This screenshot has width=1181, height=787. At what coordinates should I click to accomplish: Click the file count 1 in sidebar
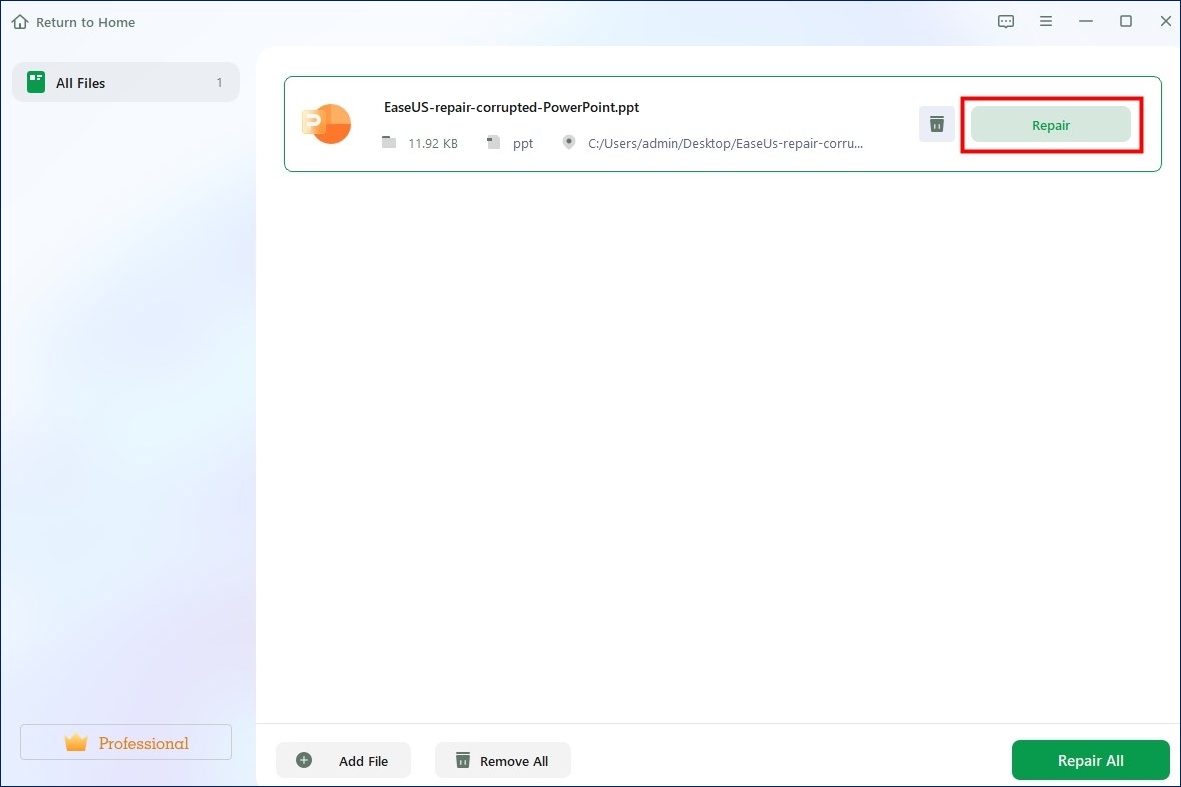coord(219,83)
